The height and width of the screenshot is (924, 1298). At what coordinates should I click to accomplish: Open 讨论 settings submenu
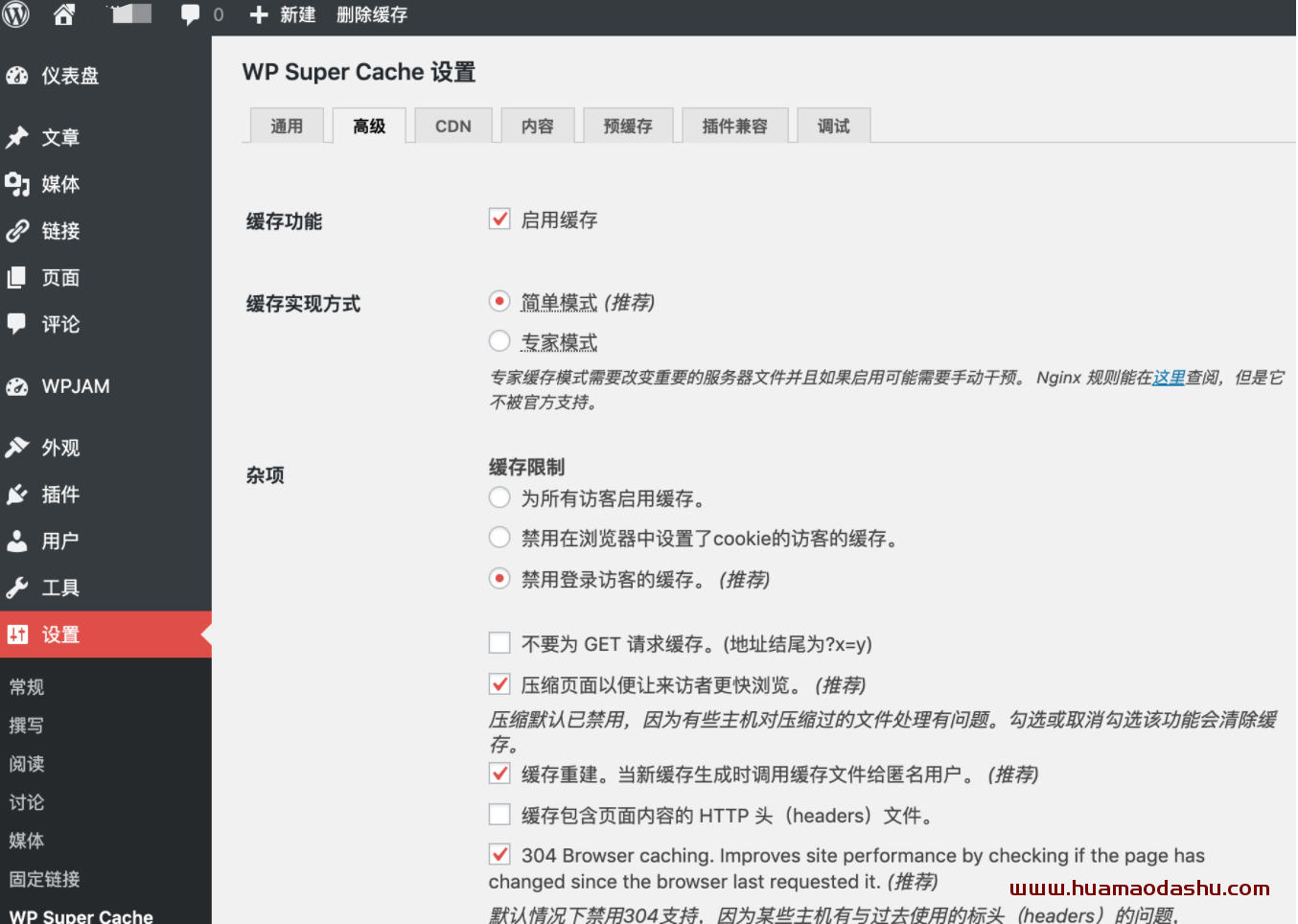click(x=27, y=802)
